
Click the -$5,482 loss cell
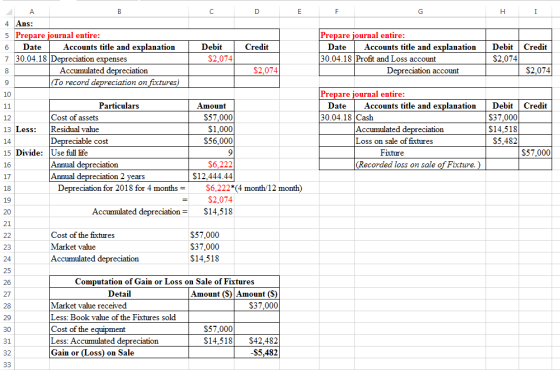257,353
